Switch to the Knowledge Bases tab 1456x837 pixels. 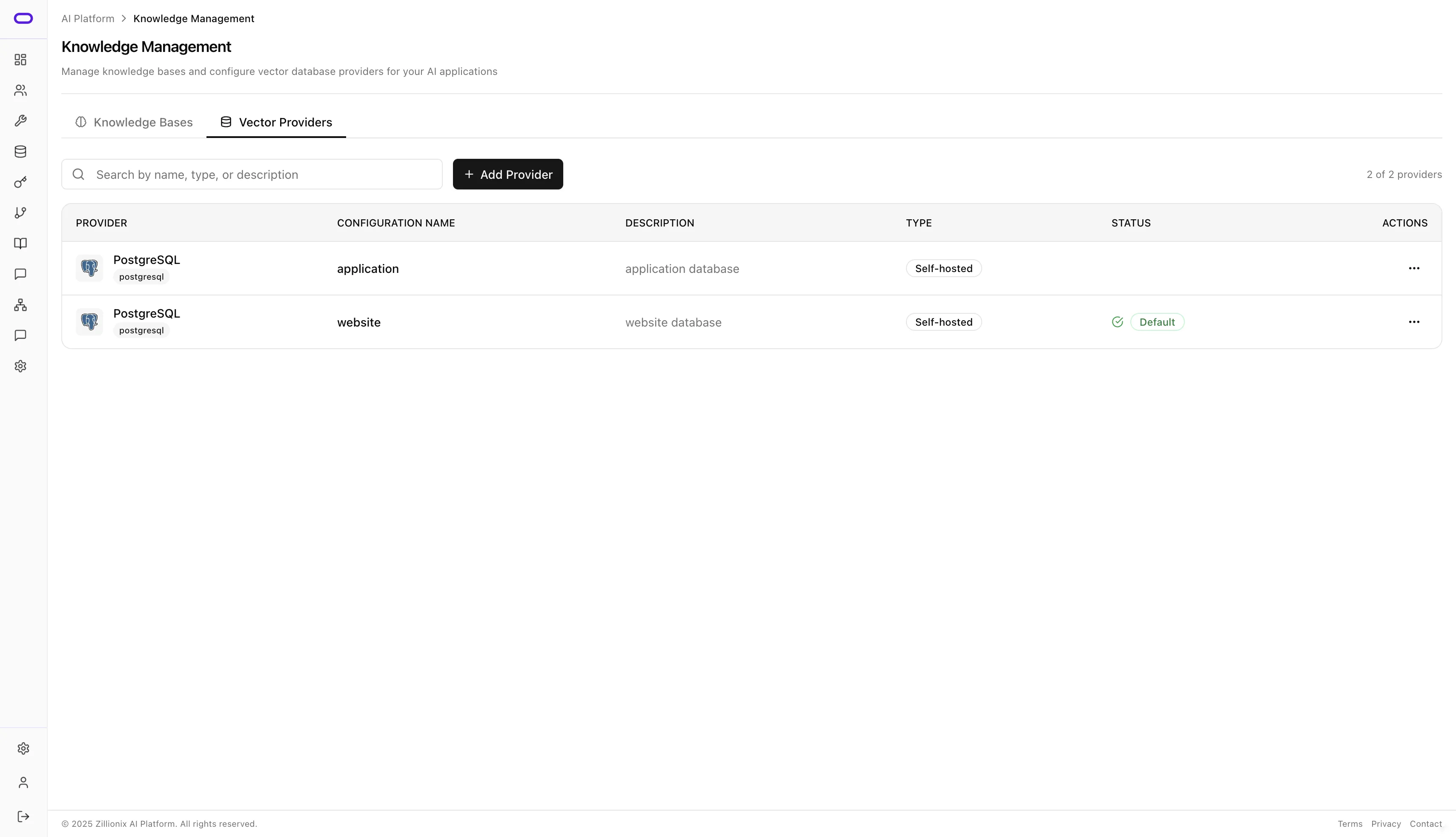134,123
